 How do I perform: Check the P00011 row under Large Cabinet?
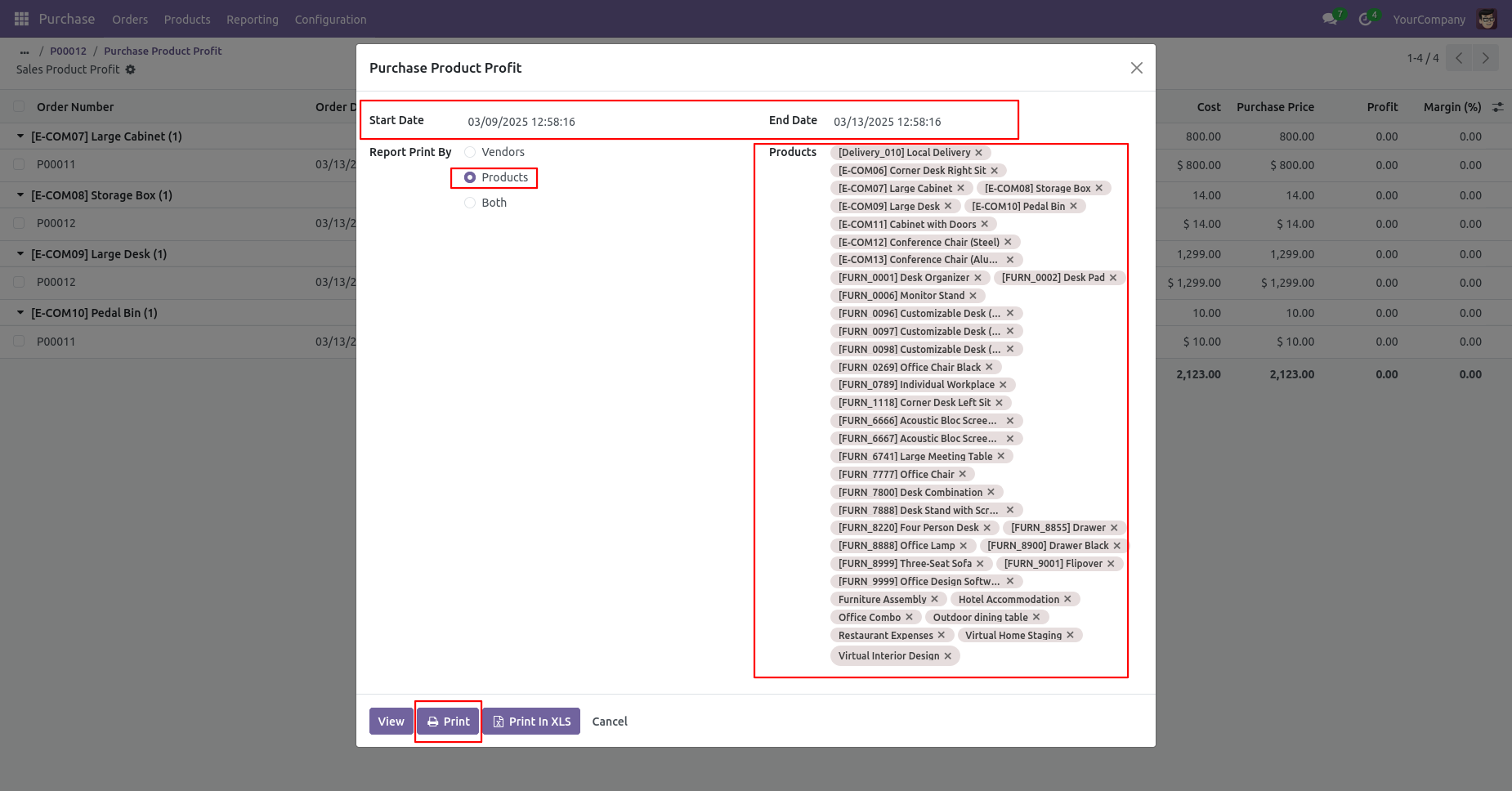19,164
